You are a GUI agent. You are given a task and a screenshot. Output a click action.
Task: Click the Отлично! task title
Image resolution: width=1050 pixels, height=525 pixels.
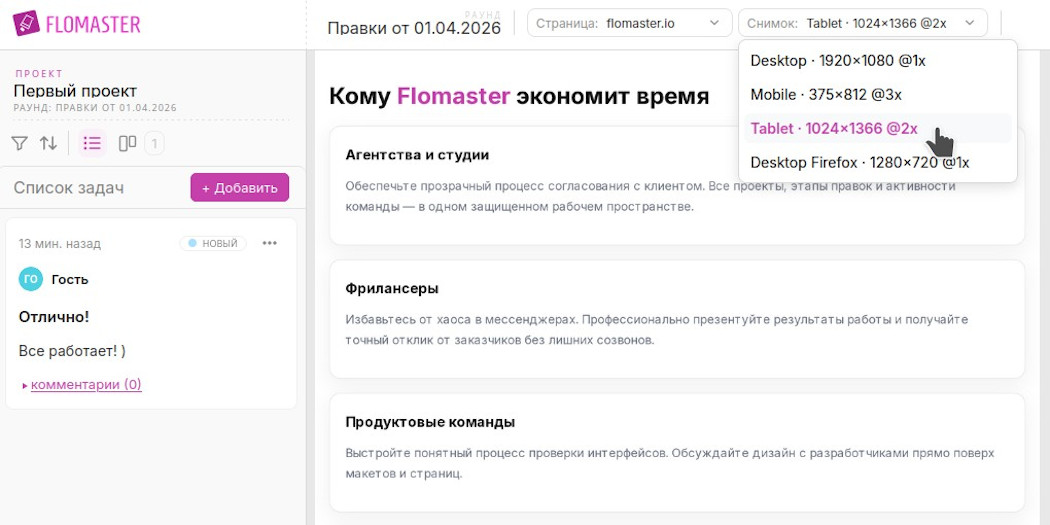click(54, 317)
